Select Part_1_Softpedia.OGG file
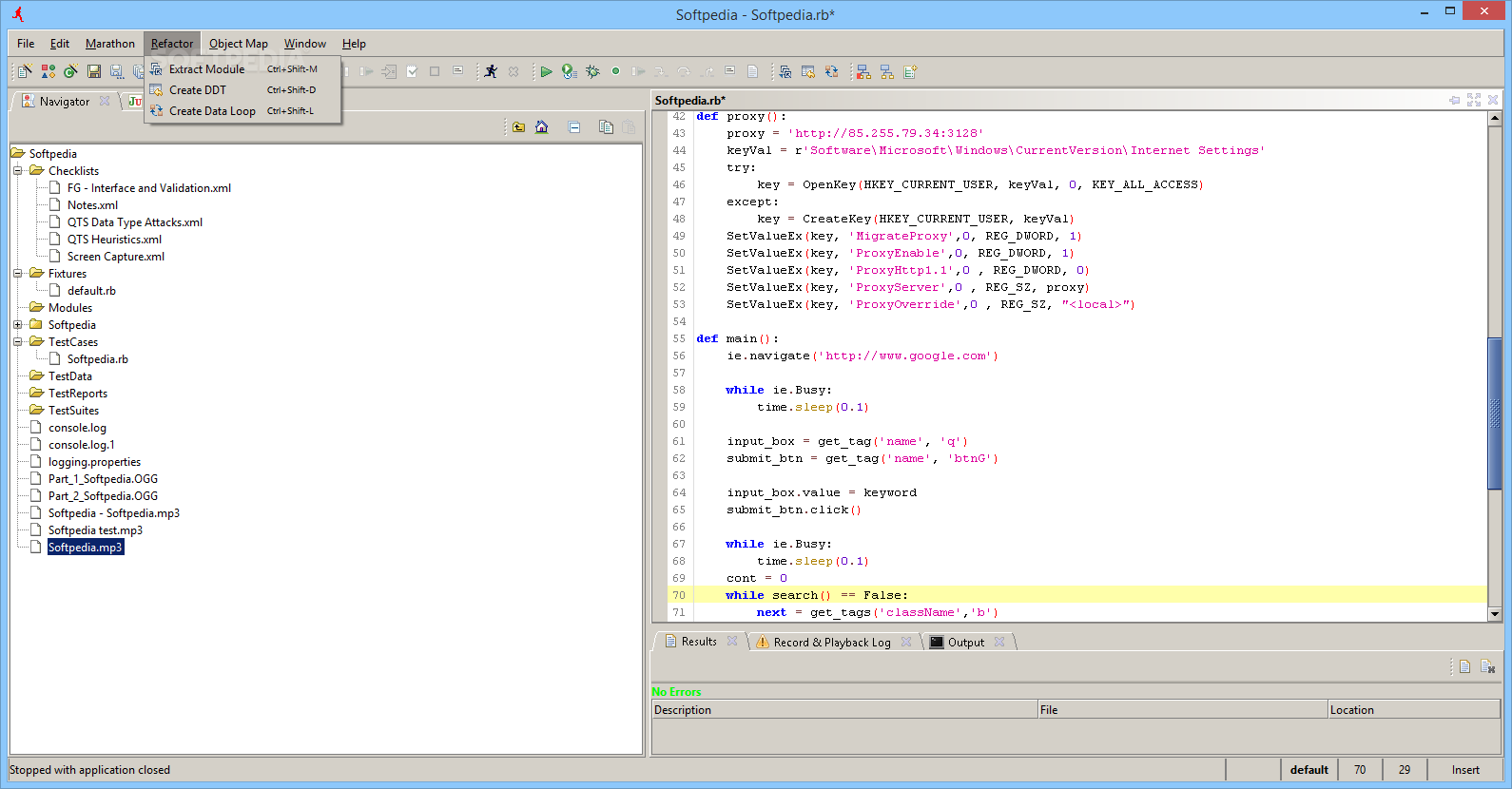This screenshot has width=1512, height=789. pyautogui.click(x=103, y=479)
